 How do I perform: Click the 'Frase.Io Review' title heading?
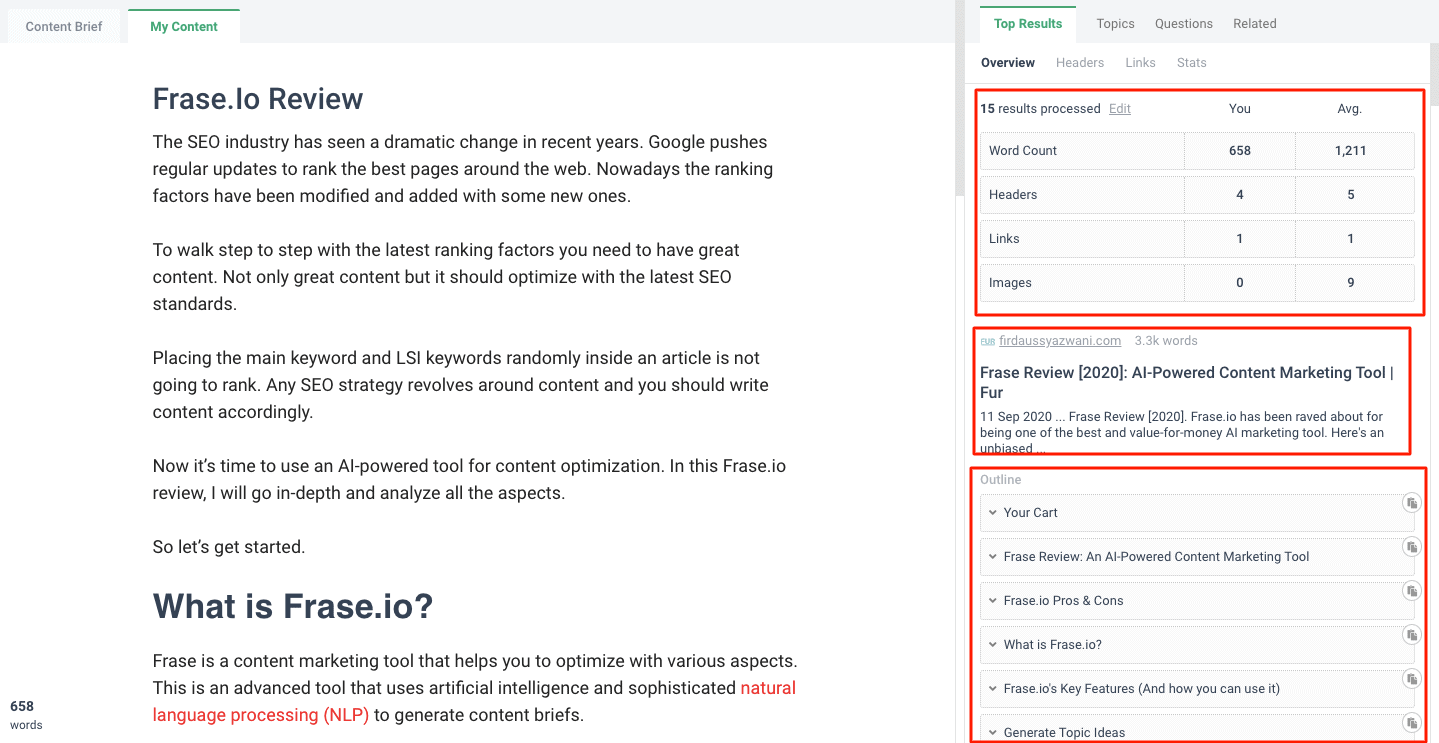coord(258,99)
